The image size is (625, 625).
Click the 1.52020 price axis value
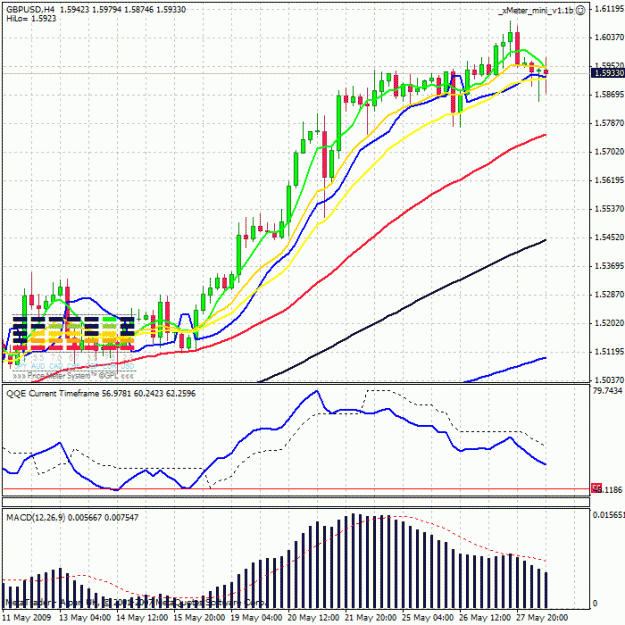point(609,322)
